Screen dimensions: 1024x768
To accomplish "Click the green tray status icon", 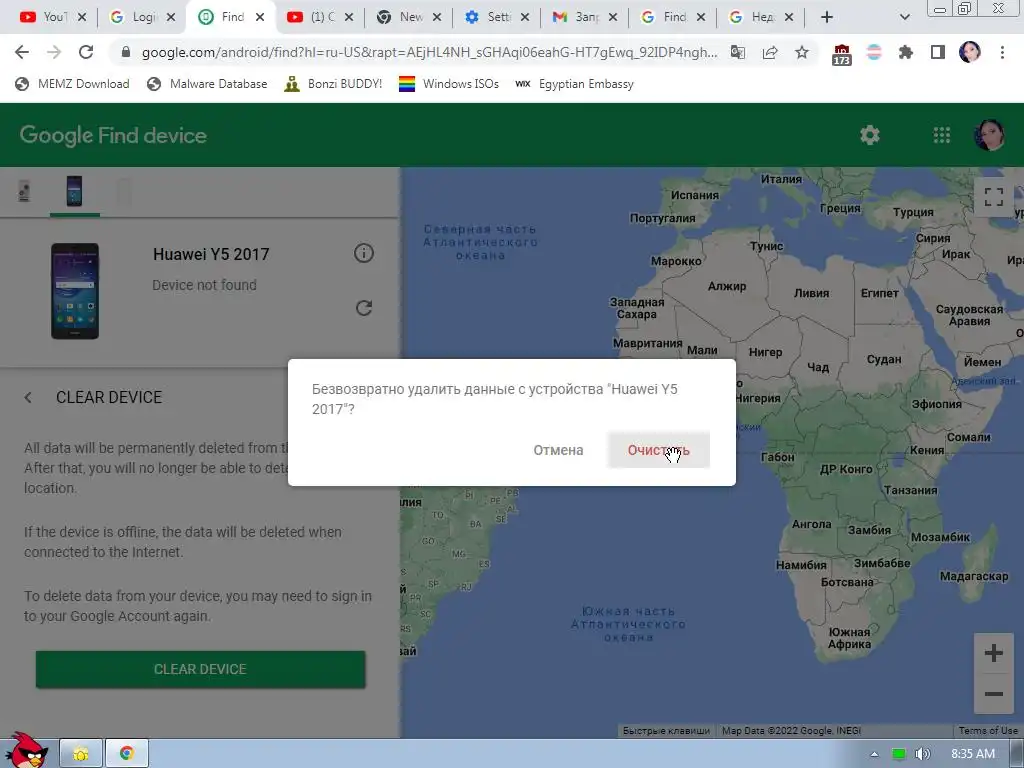I will 899,754.
